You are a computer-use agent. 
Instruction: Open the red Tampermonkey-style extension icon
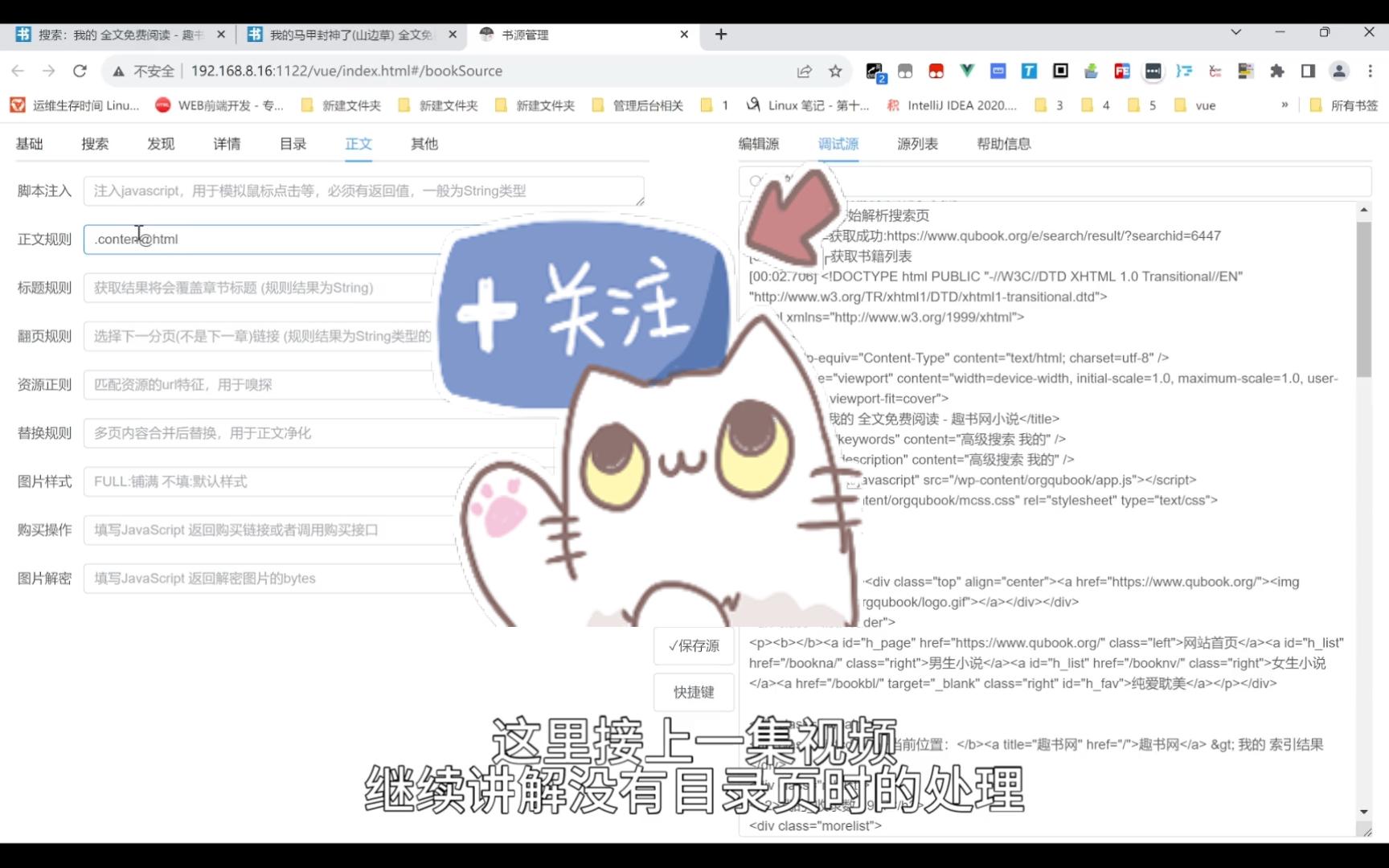point(936,71)
